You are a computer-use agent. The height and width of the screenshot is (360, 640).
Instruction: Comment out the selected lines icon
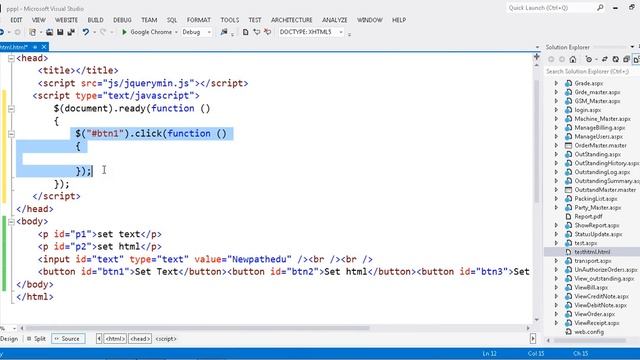pos(256,32)
